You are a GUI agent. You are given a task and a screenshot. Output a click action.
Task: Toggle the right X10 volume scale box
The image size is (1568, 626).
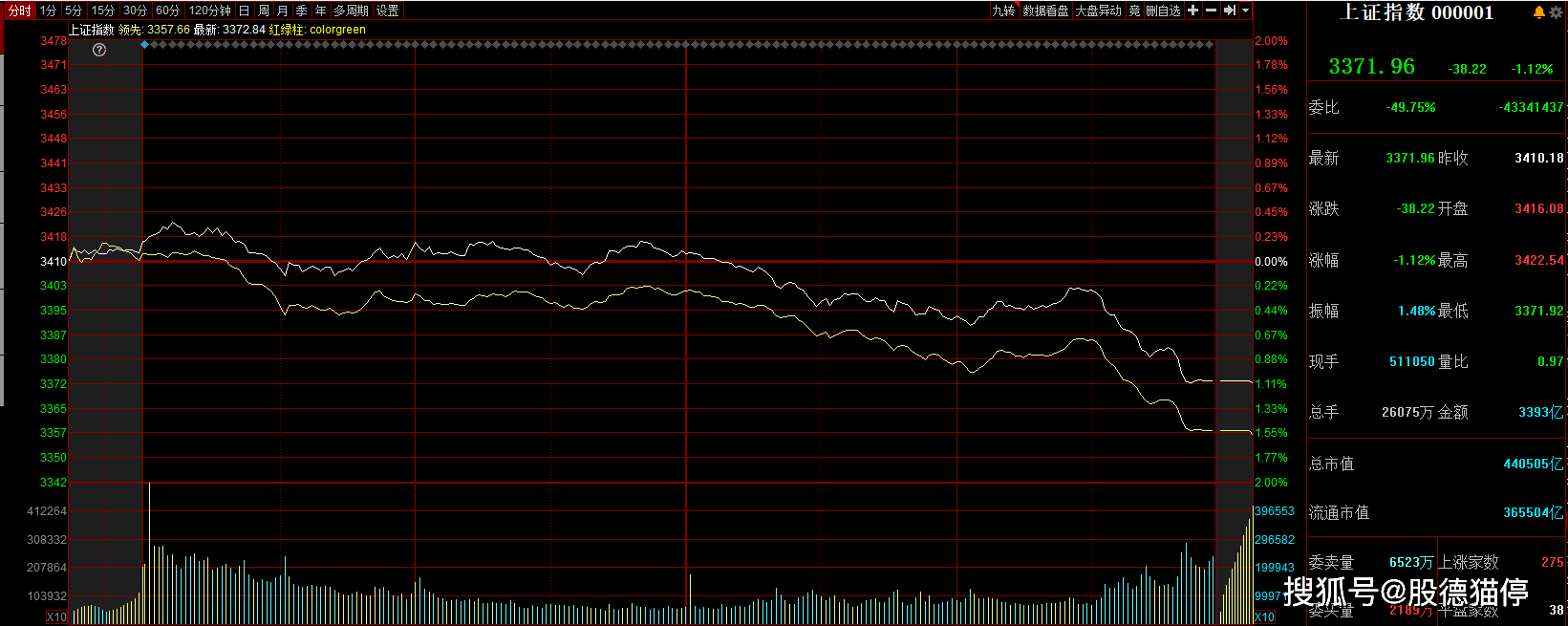(x=1264, y=616)
